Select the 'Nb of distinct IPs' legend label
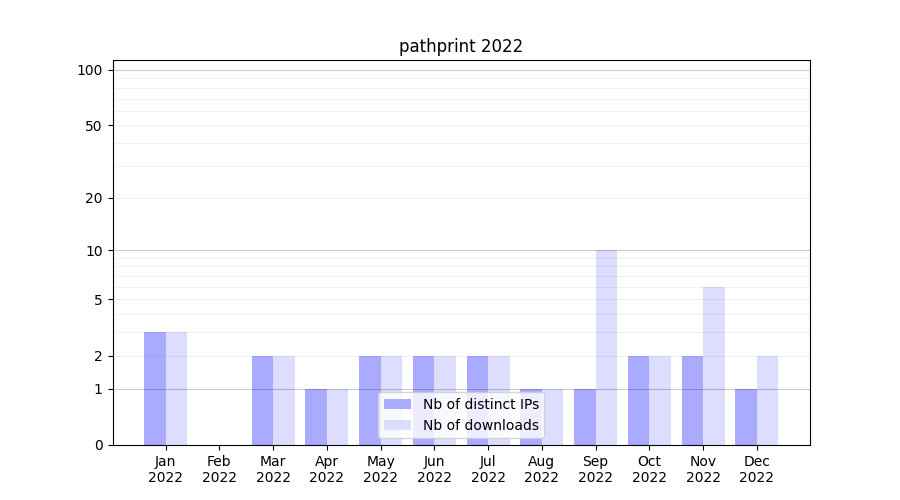Screen dimensions: 900x500 point(480,404)
